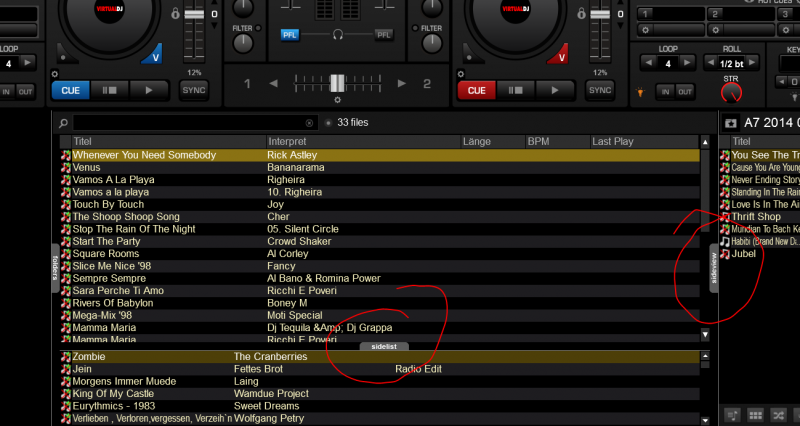Play deck 2 with the play button

pos(555,90)
